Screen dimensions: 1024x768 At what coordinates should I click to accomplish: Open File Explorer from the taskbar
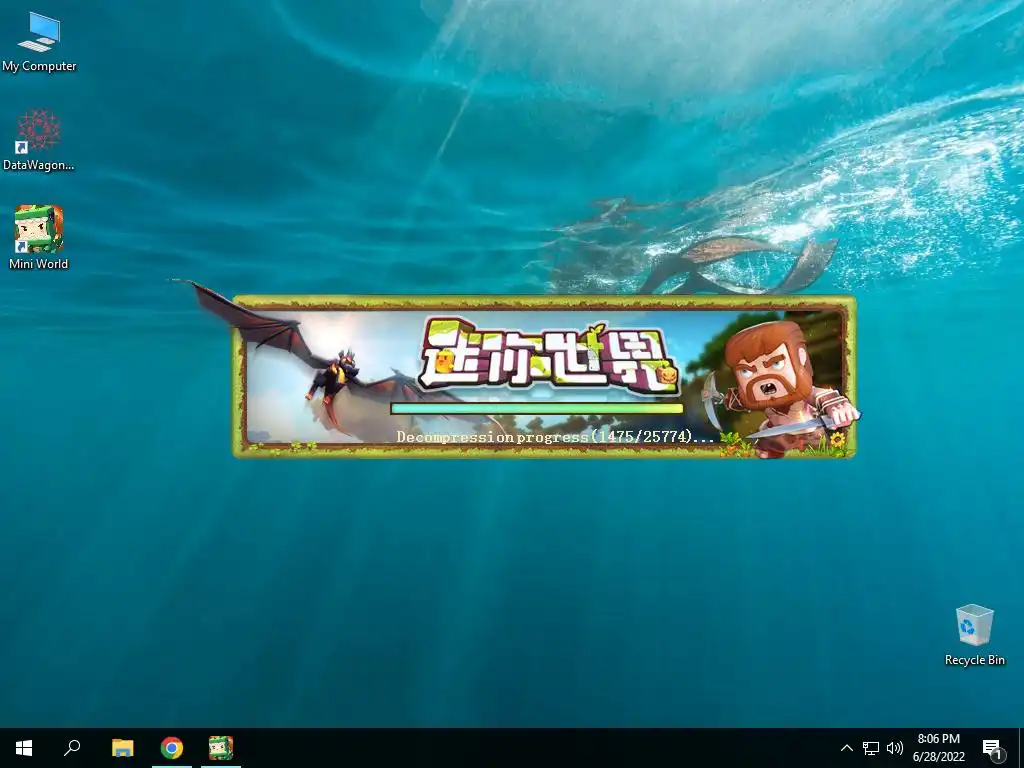tap(122, 748)
